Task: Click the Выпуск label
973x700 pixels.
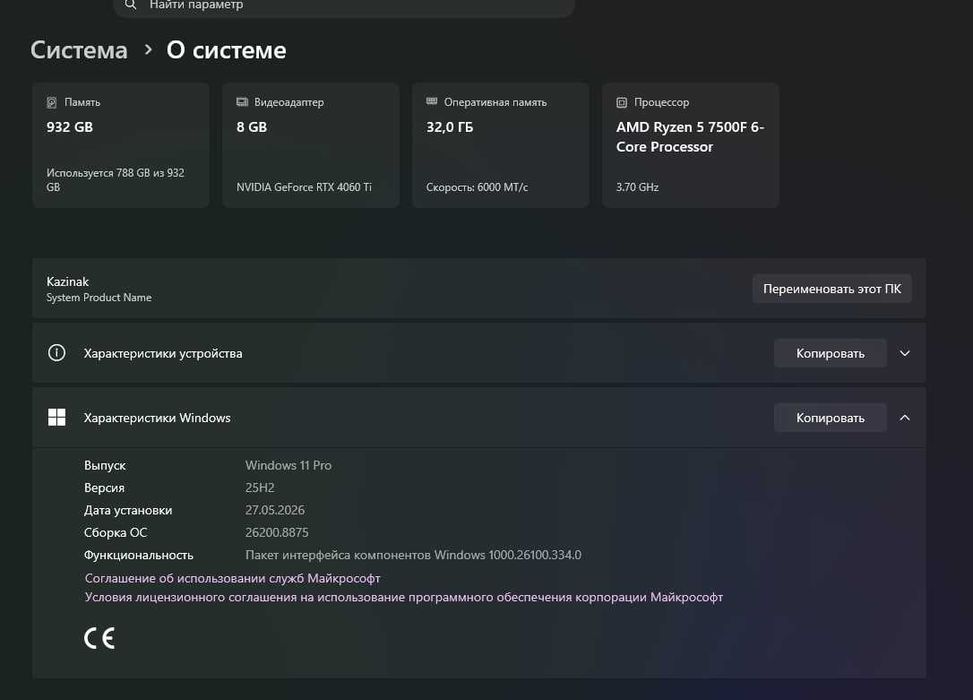Action: (x=105, y=465)
